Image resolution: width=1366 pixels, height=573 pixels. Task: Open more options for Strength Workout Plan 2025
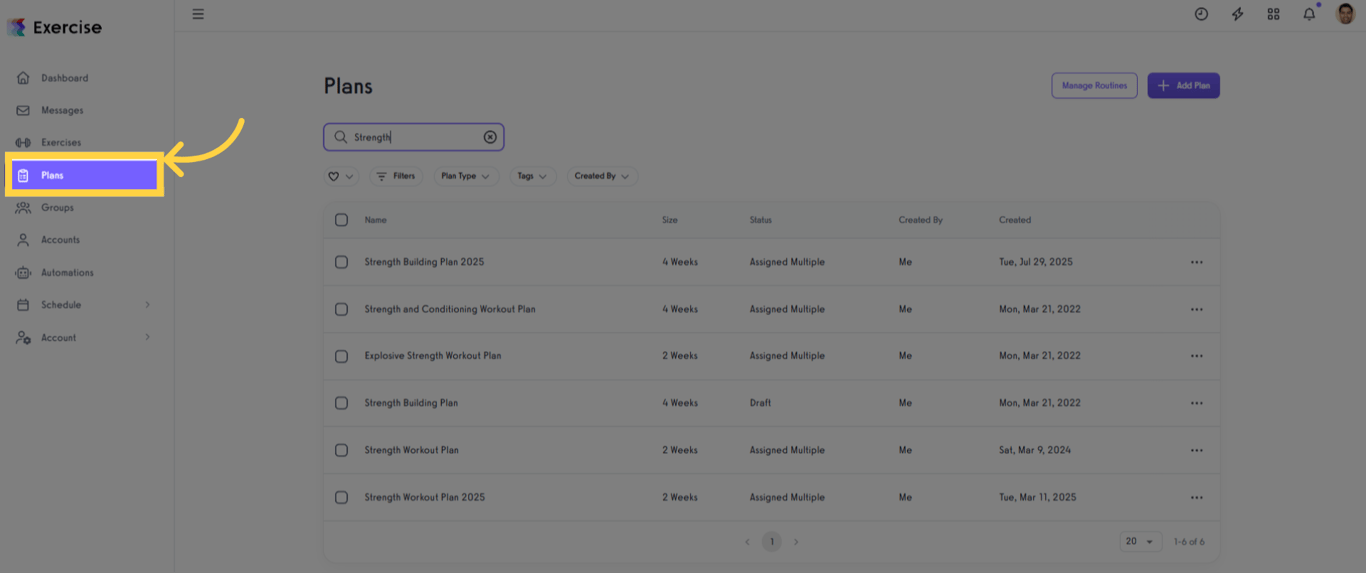tap(1197, 497)
